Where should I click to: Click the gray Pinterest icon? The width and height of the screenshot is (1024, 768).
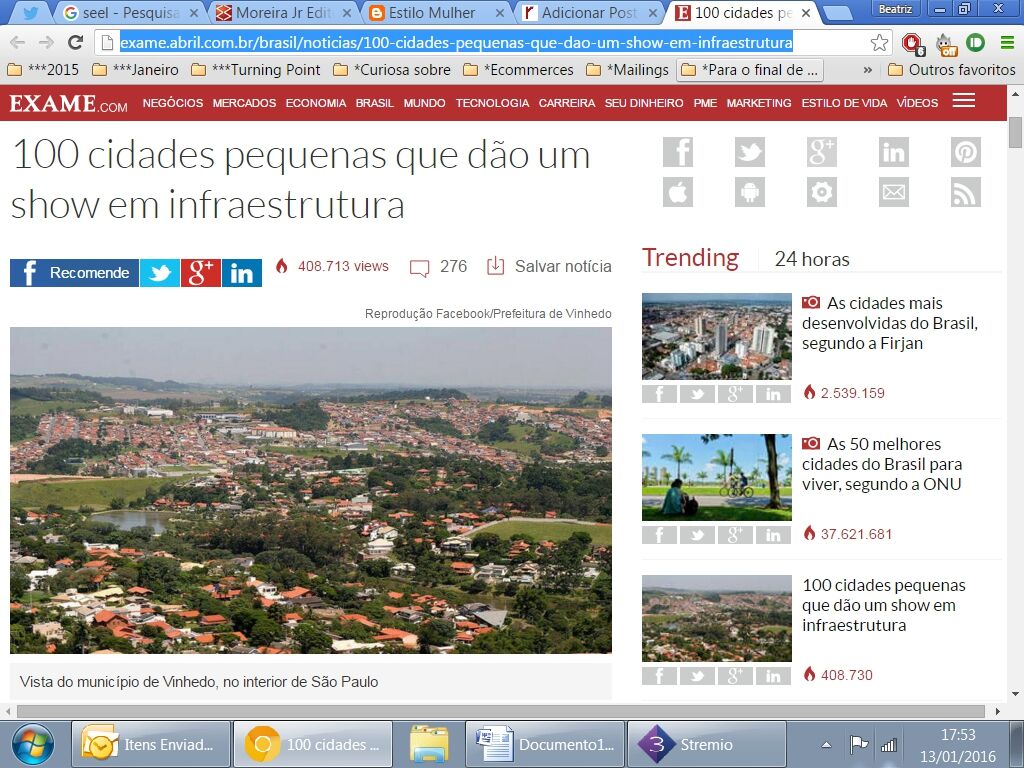tap(966, 152)
